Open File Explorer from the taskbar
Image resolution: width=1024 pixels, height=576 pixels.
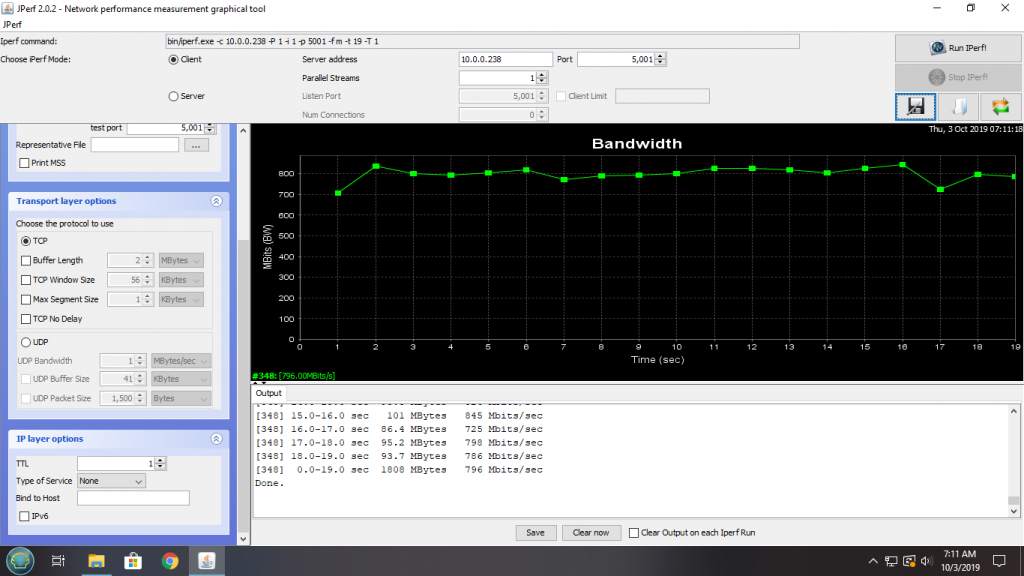pos(96,561)
